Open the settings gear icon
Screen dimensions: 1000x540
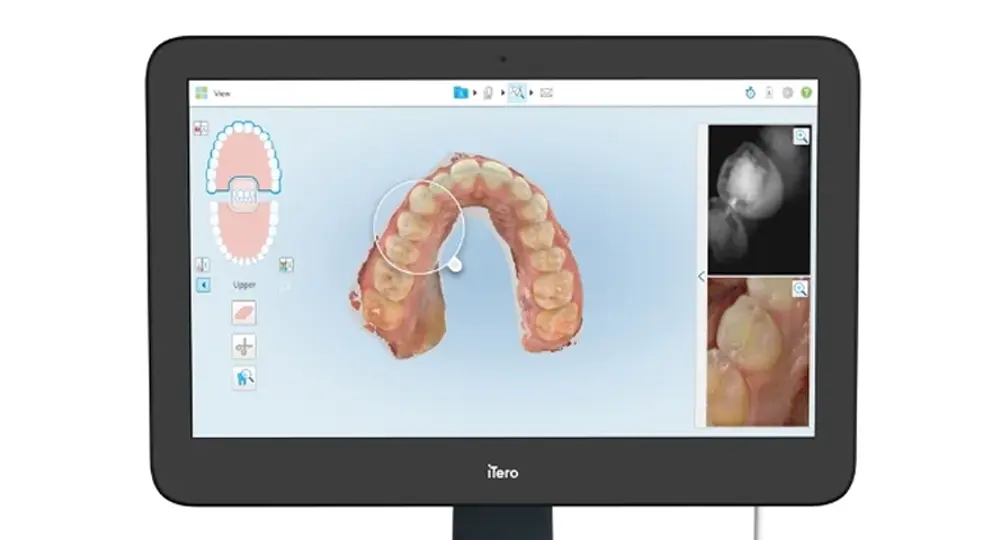click(788, 93)
